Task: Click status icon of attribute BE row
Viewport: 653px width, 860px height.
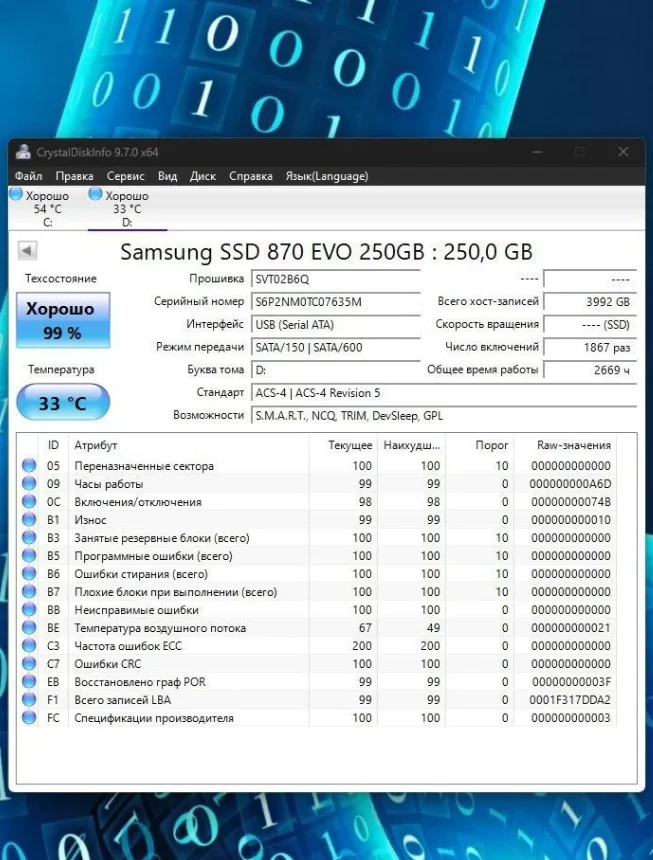Action: 29,627
